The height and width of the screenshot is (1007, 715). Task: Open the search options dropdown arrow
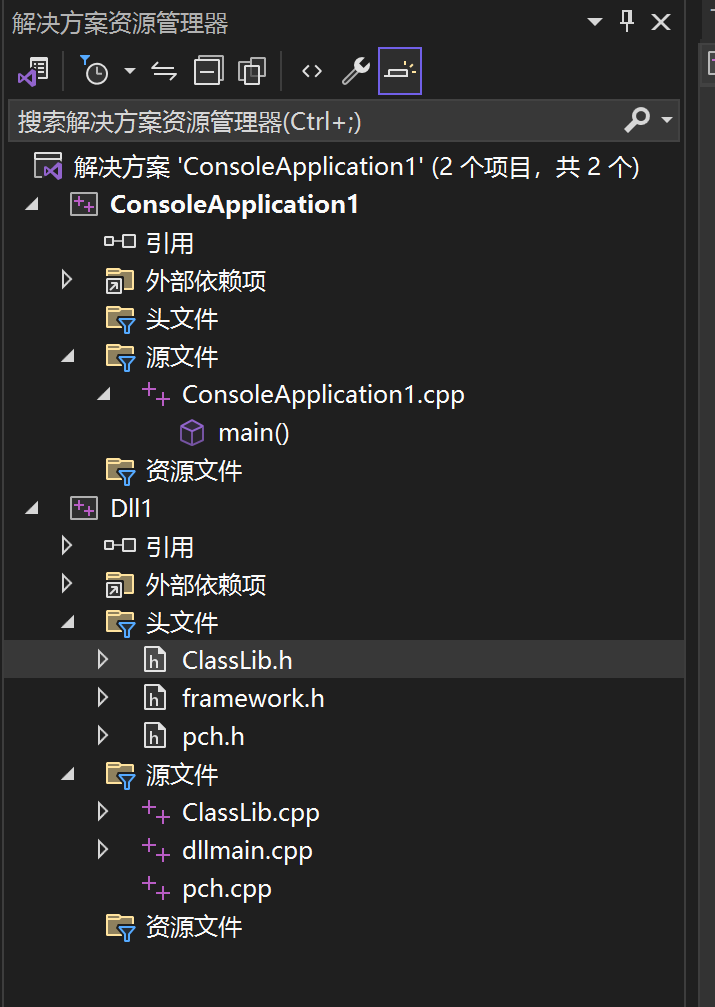click(667, 120)
